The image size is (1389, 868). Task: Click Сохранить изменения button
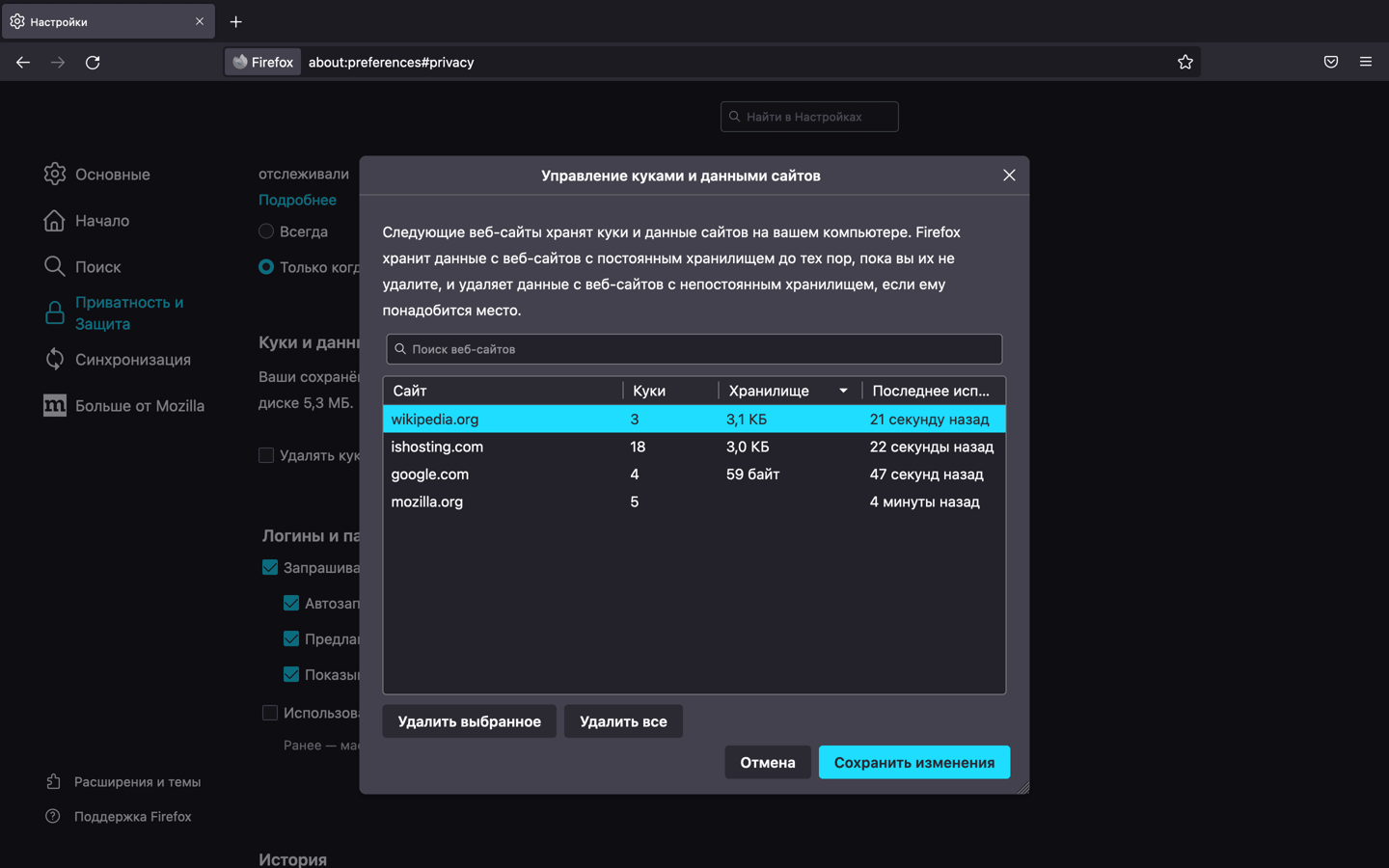[x=914, y=762]
